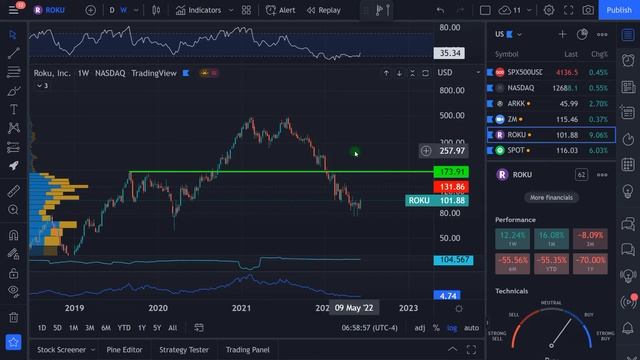The width and height of the screenshot is (640, 360).
Task: Select the 1D time range
Action: (42, 328)
